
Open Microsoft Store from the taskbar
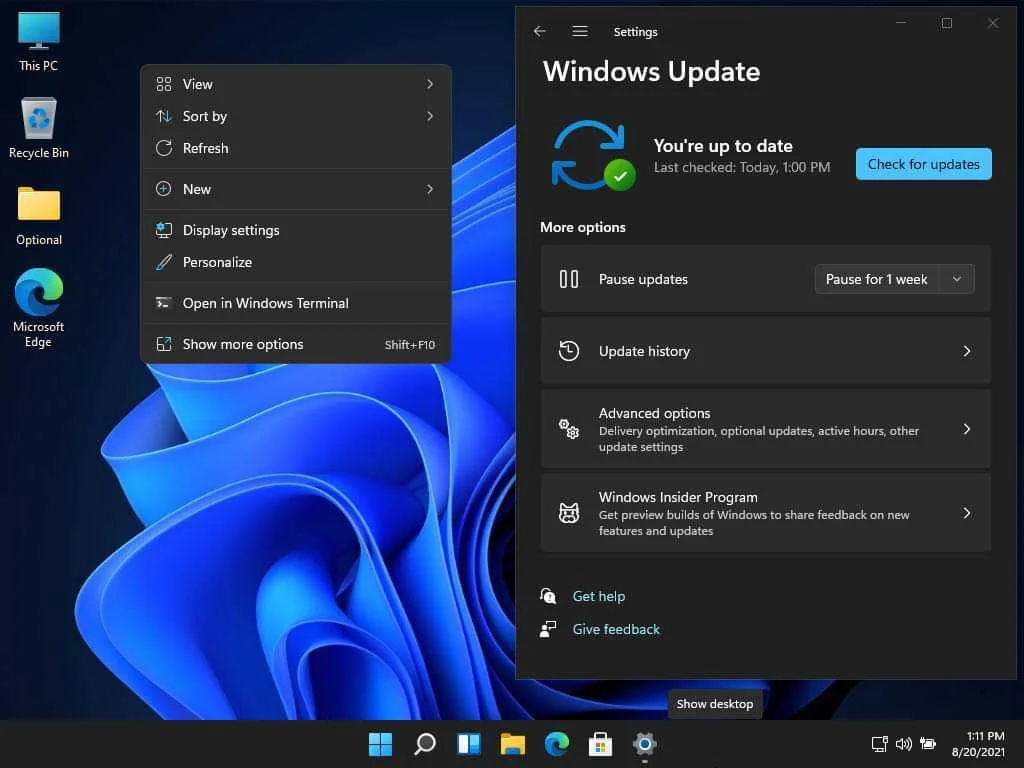[600, 744]
